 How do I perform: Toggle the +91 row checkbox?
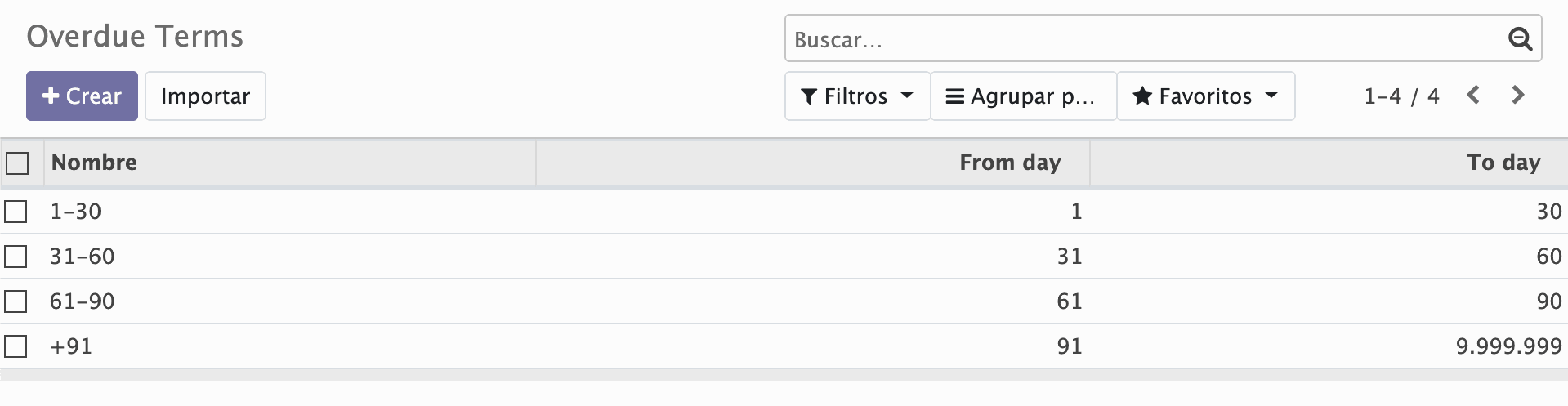(x=16, y=346)
